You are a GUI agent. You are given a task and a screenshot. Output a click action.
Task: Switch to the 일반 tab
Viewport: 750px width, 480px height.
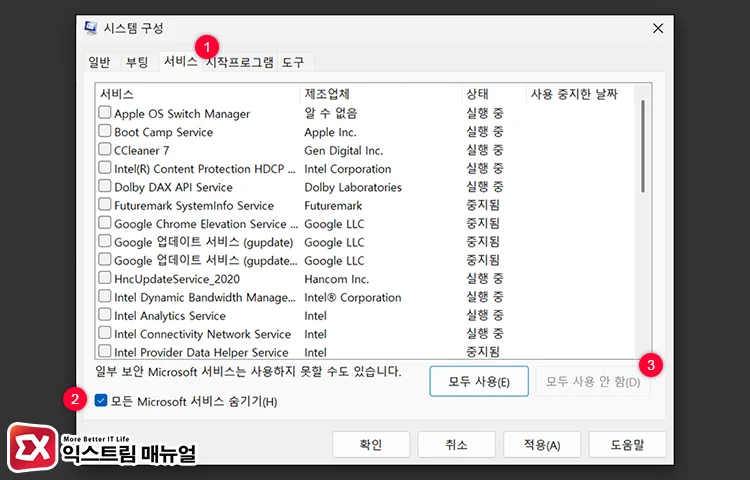point(99,62)
